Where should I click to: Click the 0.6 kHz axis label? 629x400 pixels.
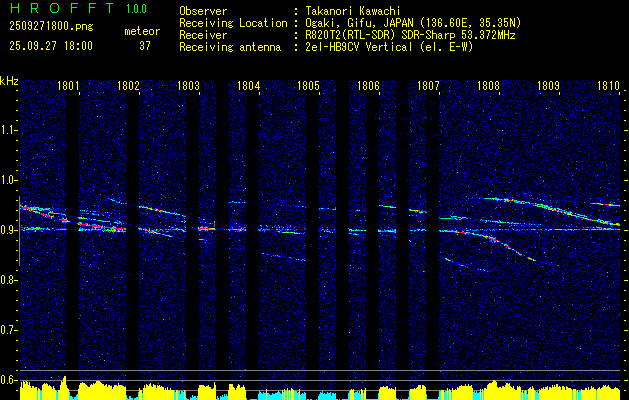click(x=9, y=380)
